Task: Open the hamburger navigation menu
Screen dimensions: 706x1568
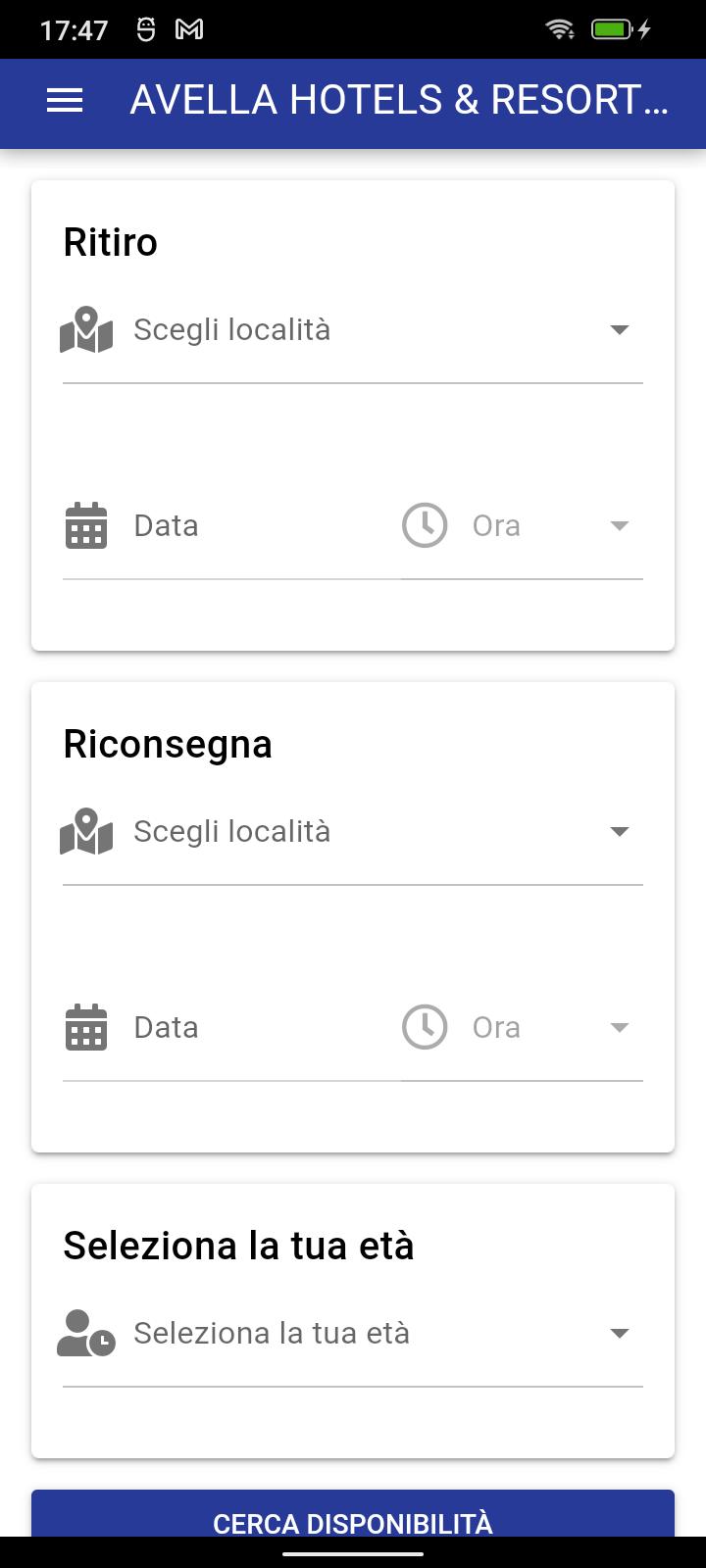Action: pos(65,100)
